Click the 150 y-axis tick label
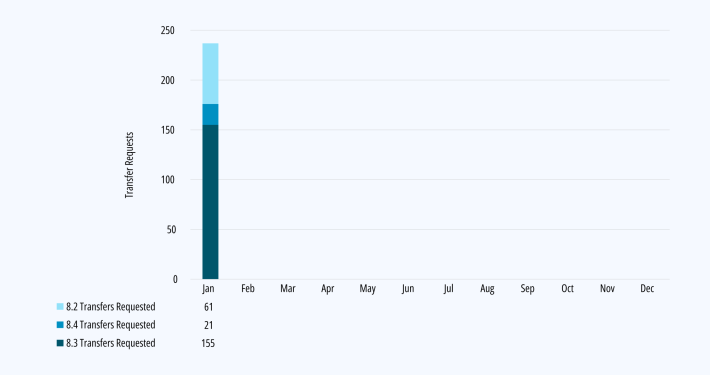 (168, 130)
